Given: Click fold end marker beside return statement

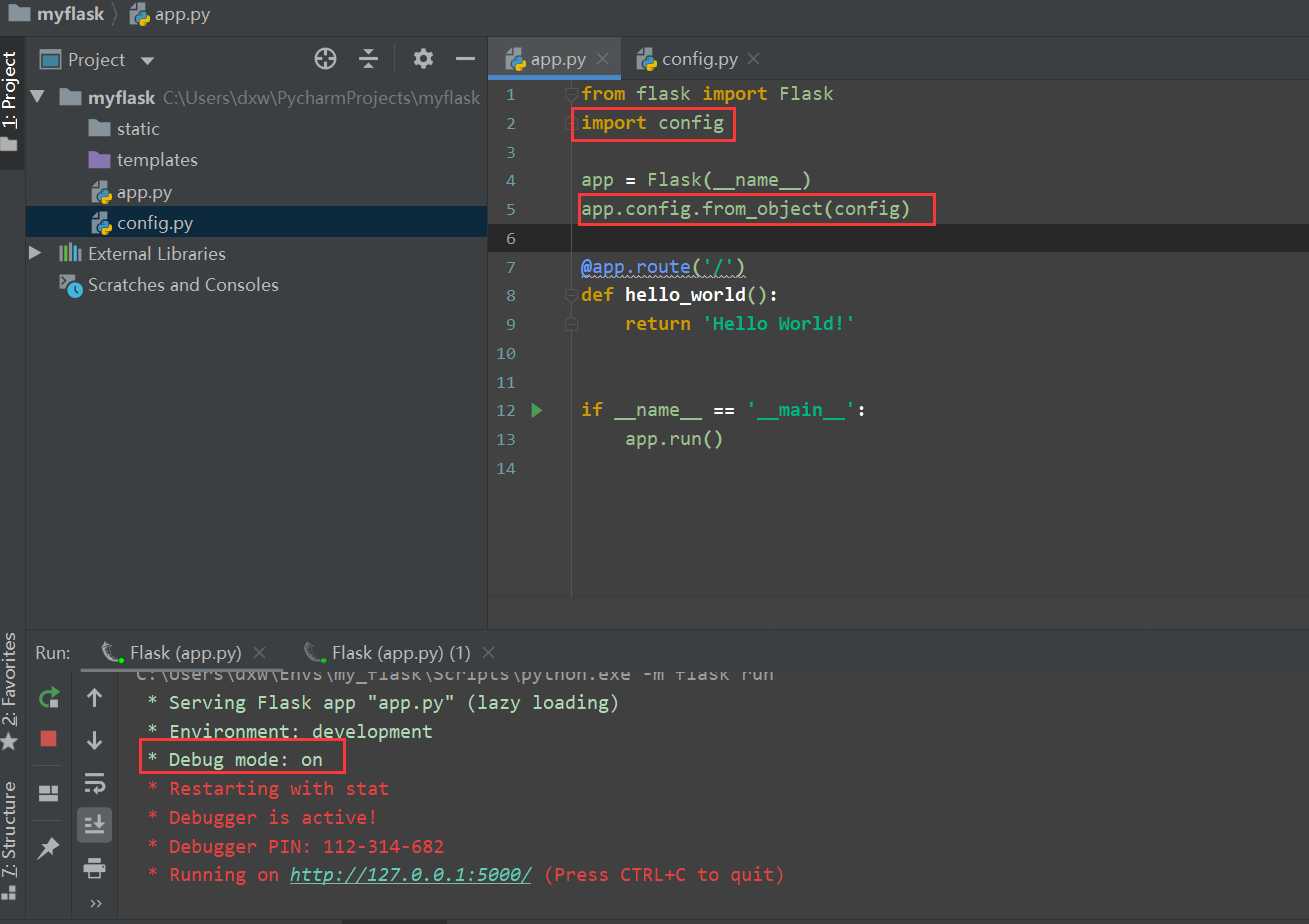Looking at the screenshot, I should pos(571,324).
